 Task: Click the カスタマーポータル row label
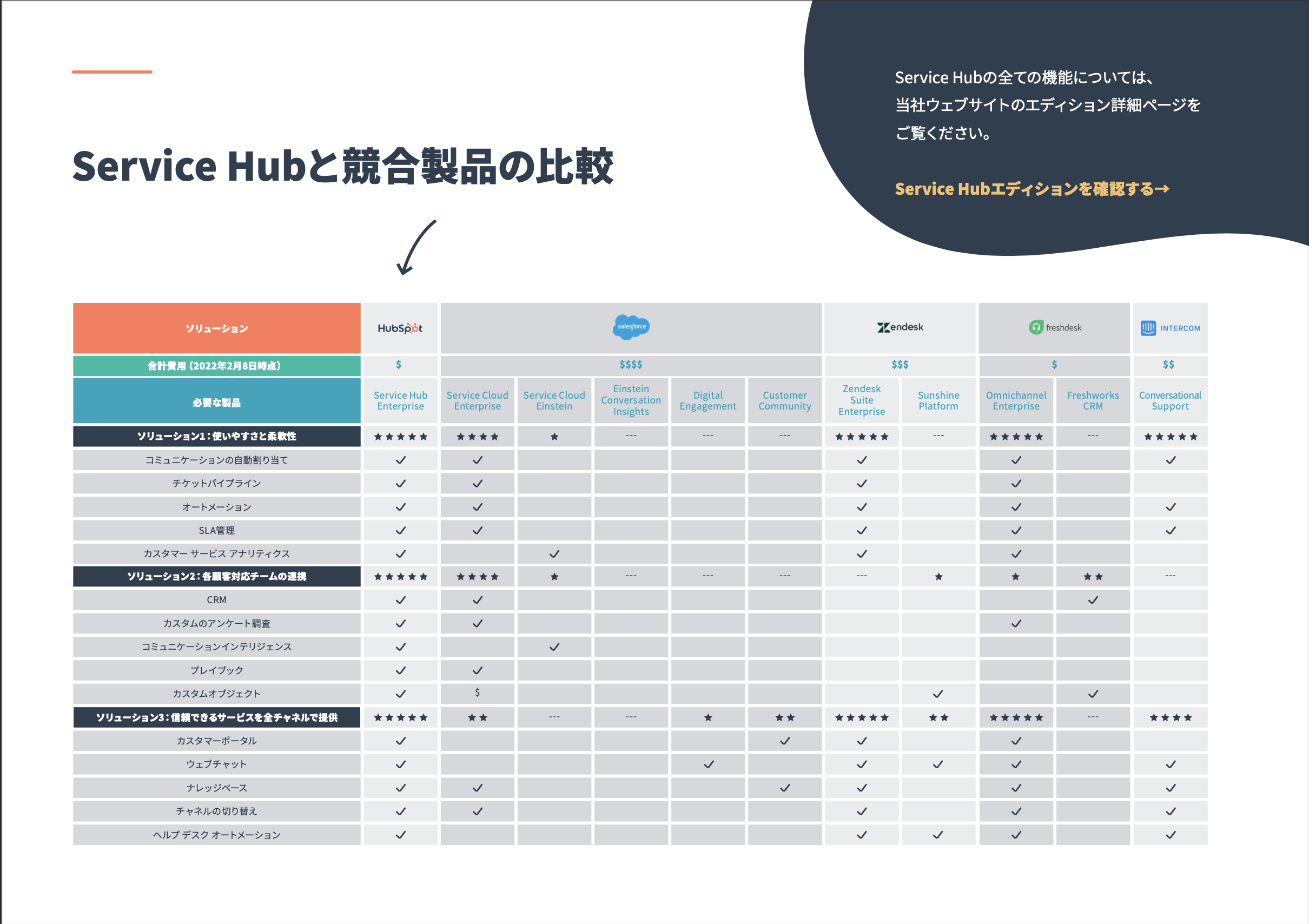[217, 741]
